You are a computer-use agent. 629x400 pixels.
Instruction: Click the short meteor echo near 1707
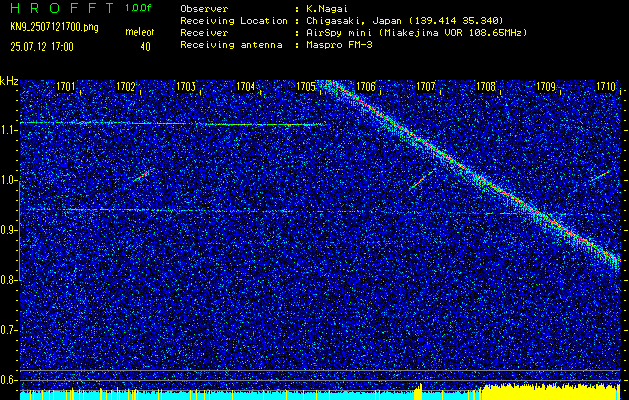pyautogui.click(x=422, y=179)
